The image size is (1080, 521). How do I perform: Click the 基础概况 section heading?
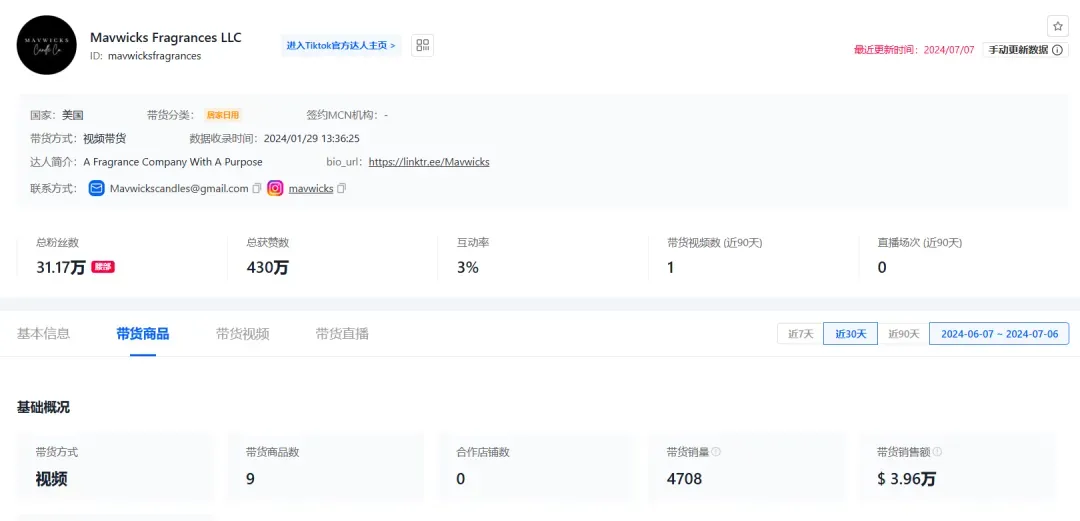(x=43, y=407)
